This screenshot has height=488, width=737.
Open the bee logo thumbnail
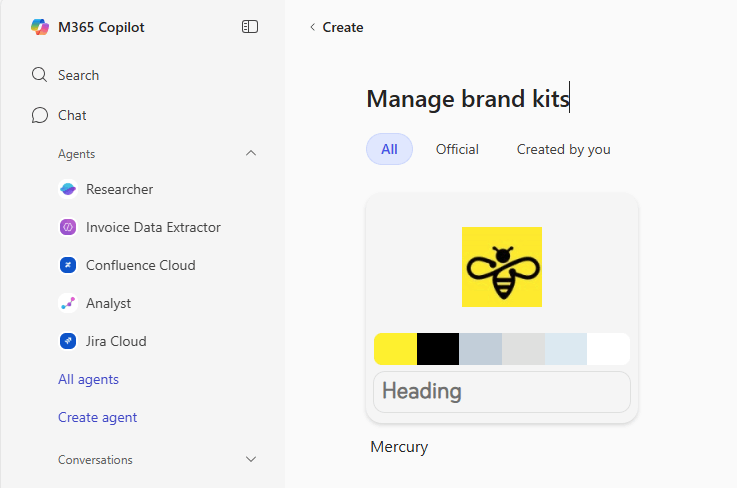pyautogui.click(x=502, y=267)
